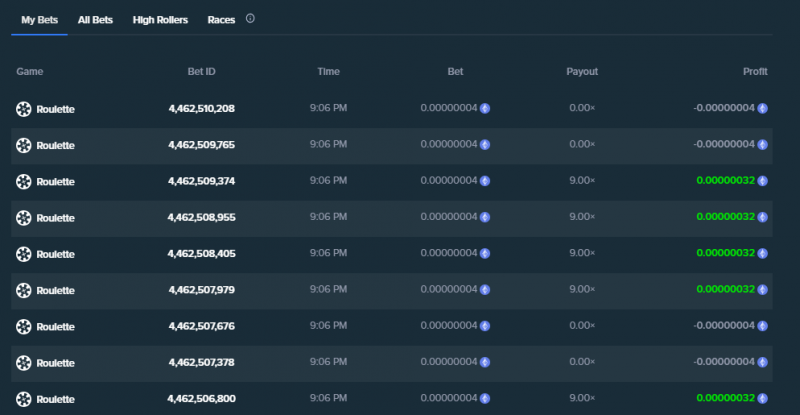
Task: Click Ethereum icon in Profit cell of row 4,462,507,676
Action: click(762, 326)
